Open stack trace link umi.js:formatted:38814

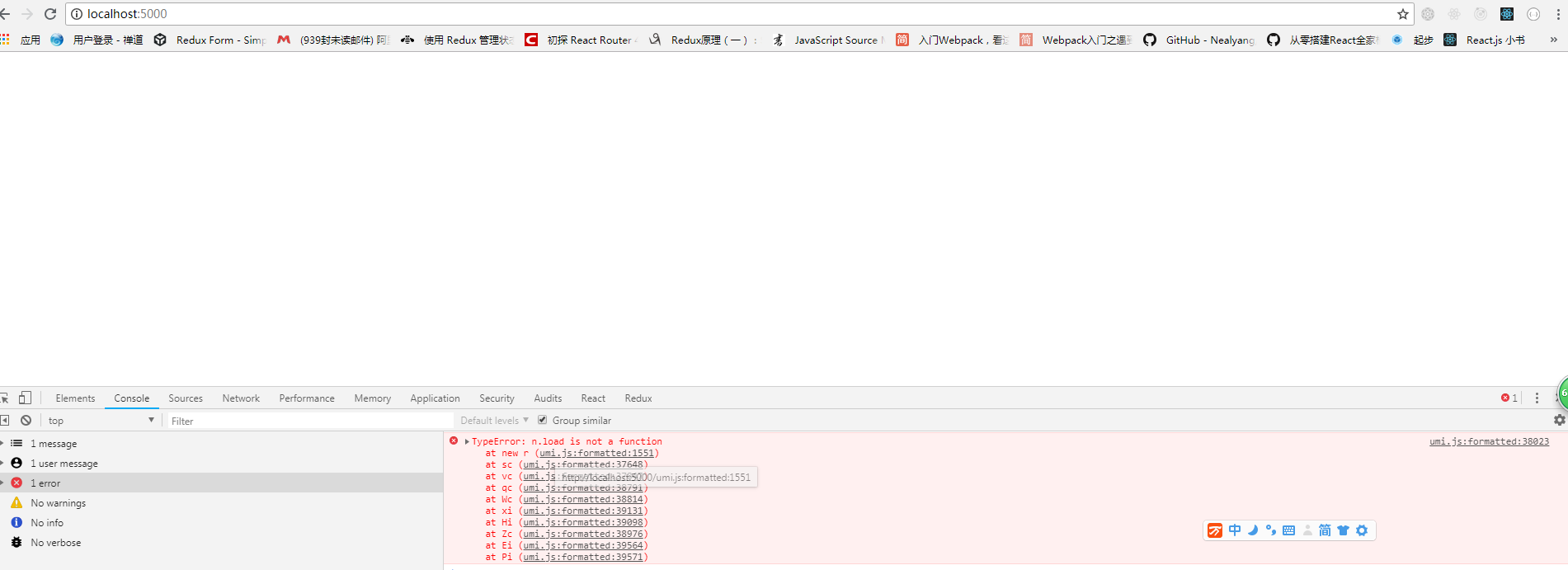tap(583, 499)
